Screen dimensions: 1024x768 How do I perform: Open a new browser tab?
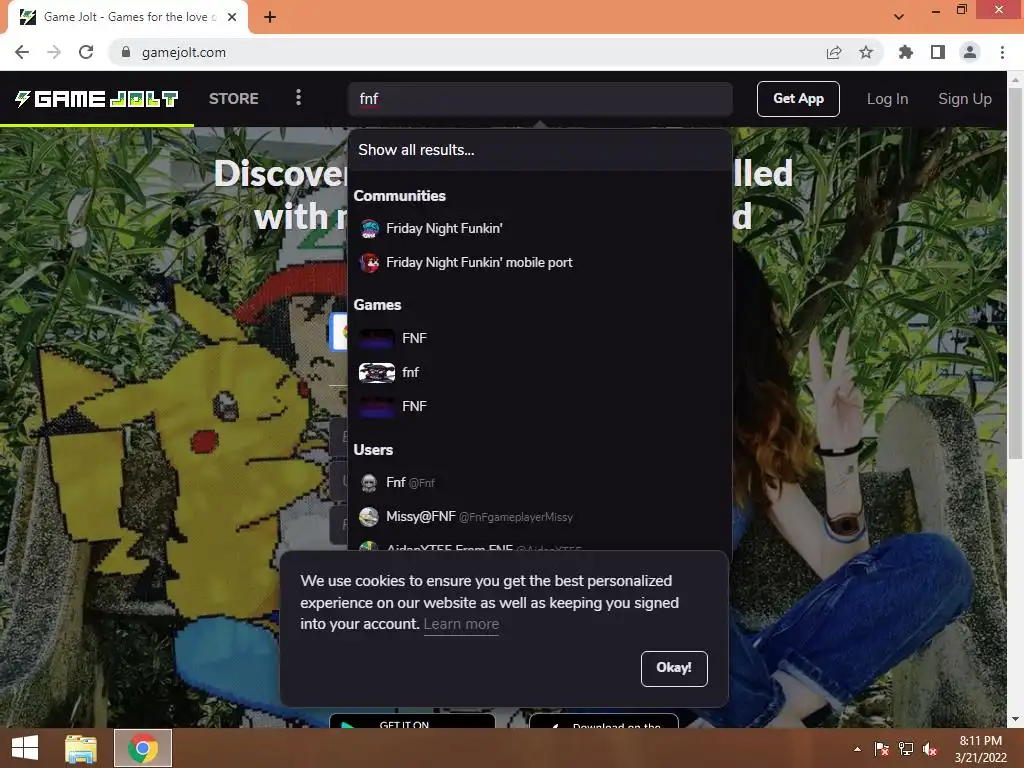(270, 17)
